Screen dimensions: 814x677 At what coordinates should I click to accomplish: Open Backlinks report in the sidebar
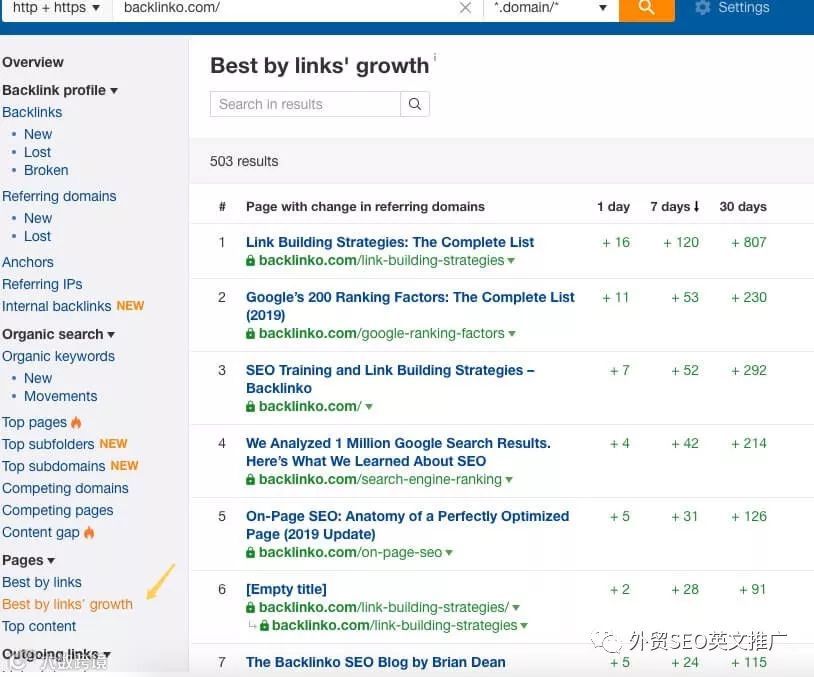[x=32, y=112]
